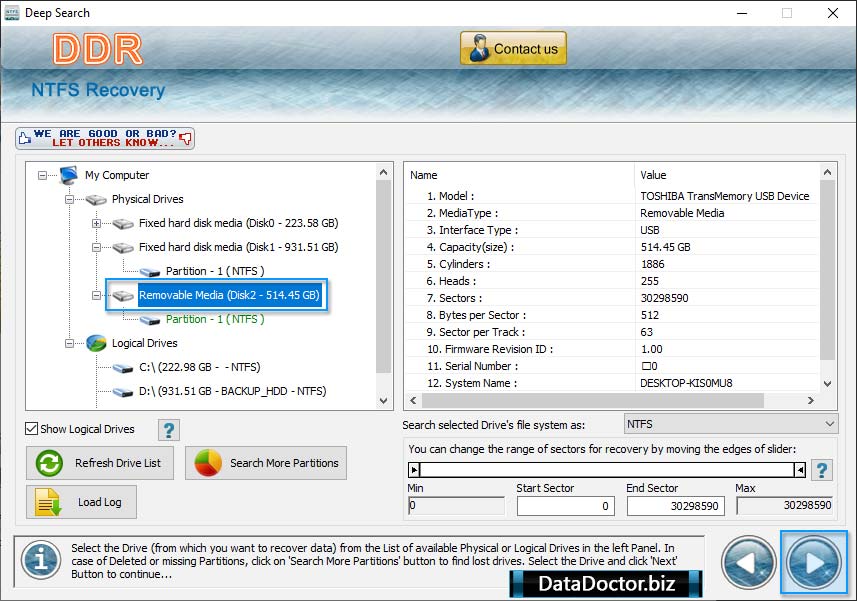Click properties horizontal scroll left arrow
Screen dimensions: 857x601
[413, 400]
